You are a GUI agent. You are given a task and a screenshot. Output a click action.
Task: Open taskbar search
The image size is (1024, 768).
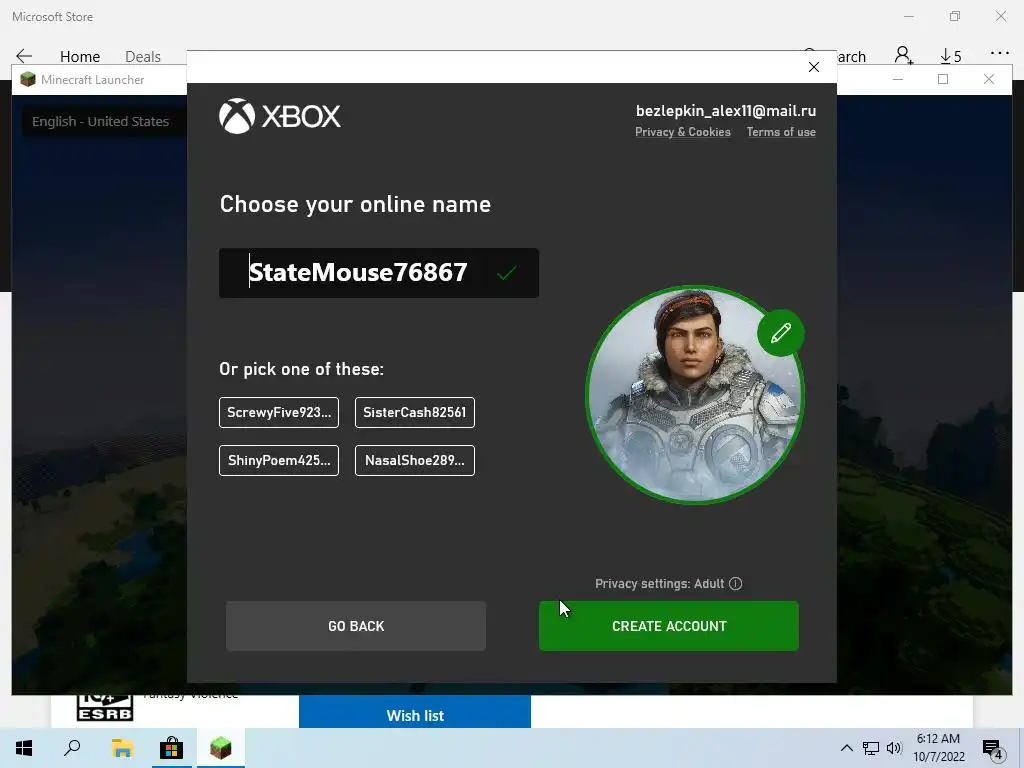point(72,748)
